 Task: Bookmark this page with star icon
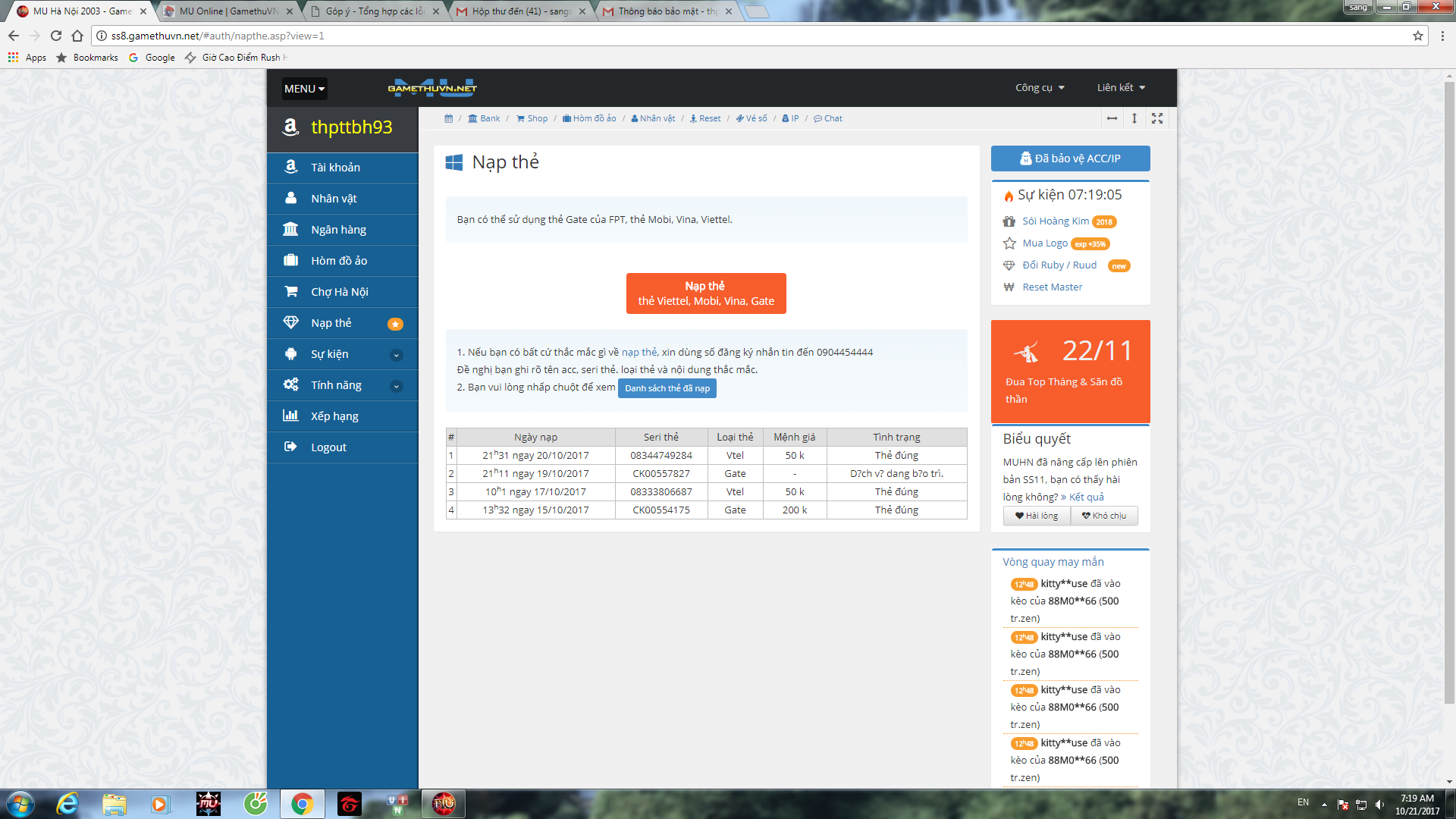click(x=1417, y=36)
